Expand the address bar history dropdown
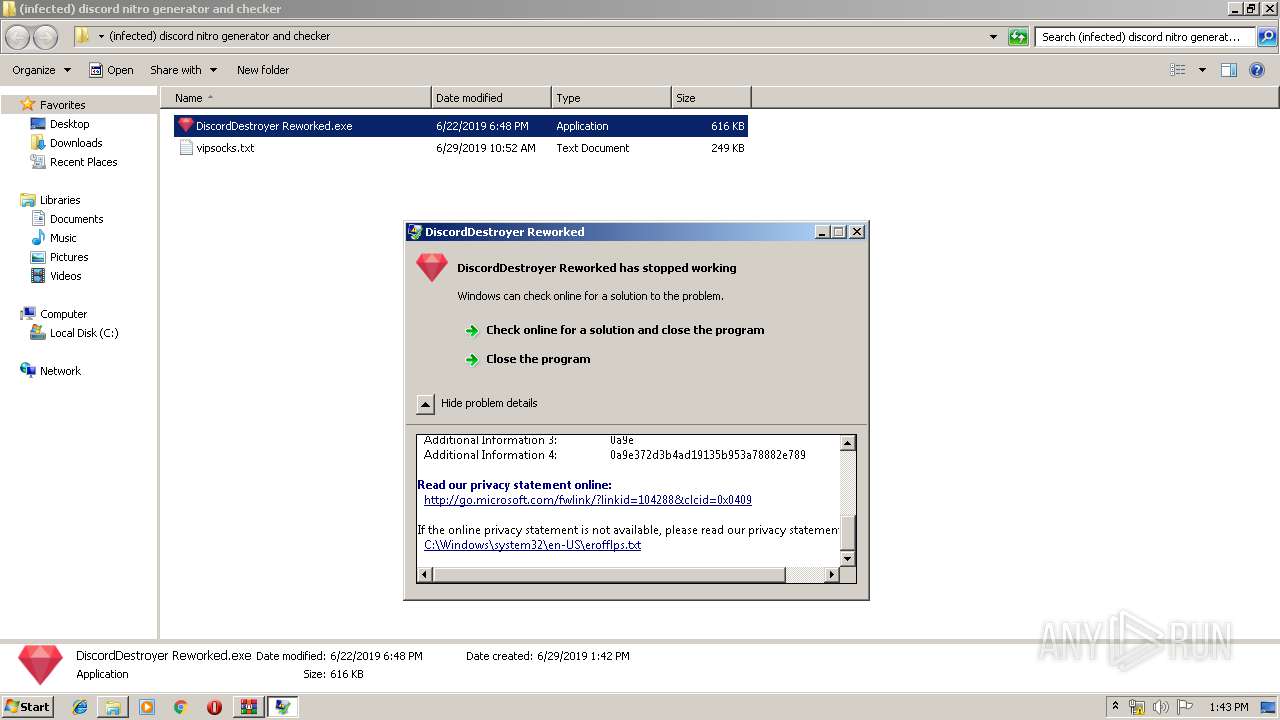 993,37
